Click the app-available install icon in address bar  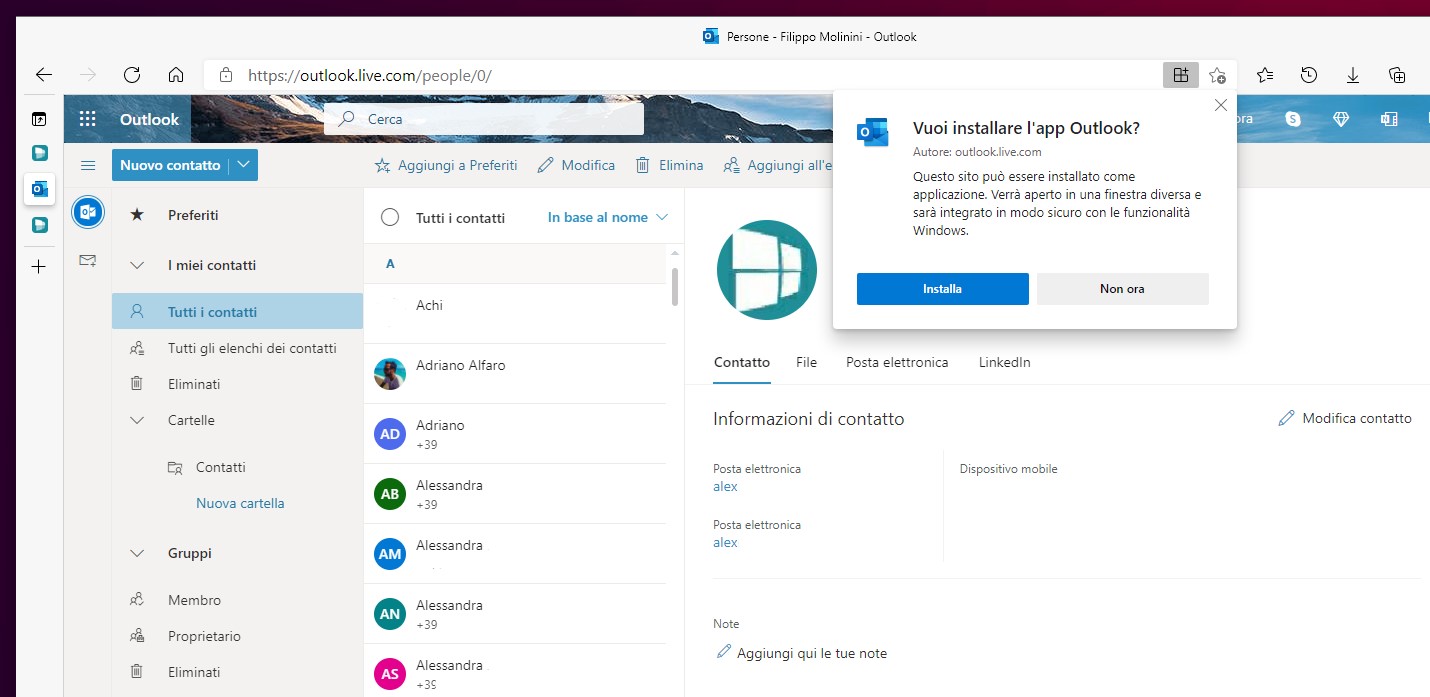(x=1181, y=75)
